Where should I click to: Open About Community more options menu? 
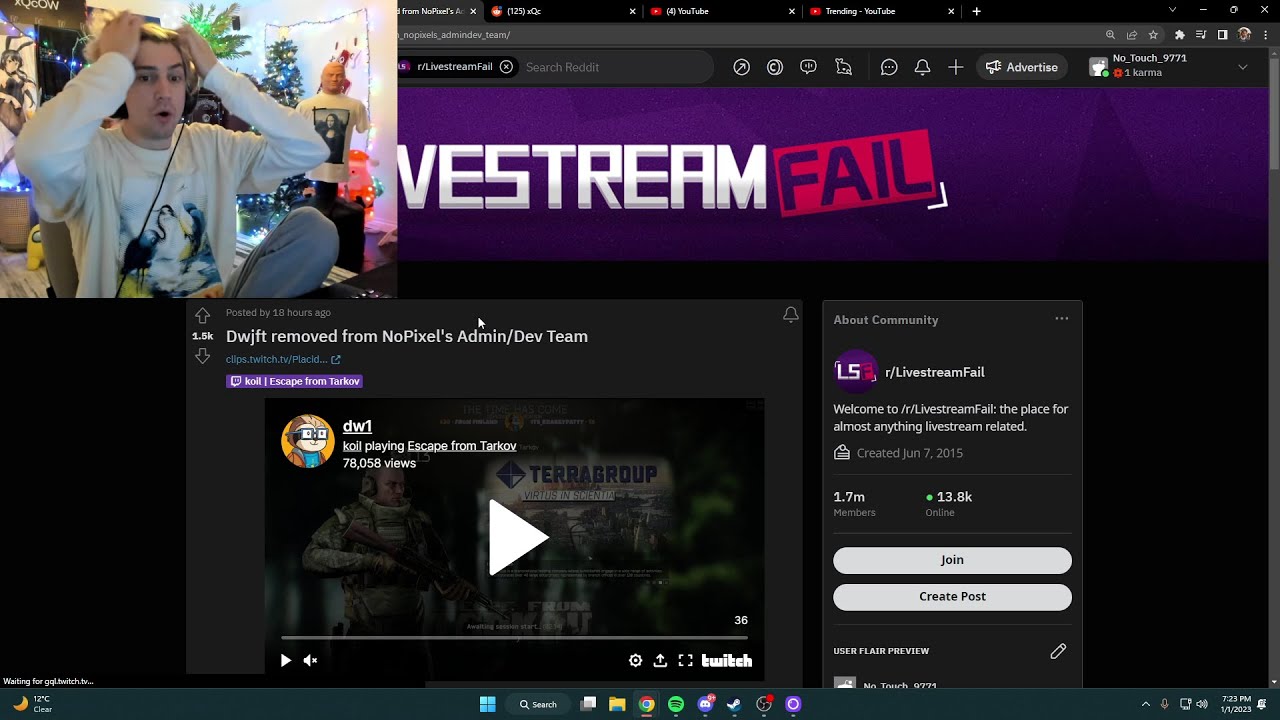pos(1061,319)
